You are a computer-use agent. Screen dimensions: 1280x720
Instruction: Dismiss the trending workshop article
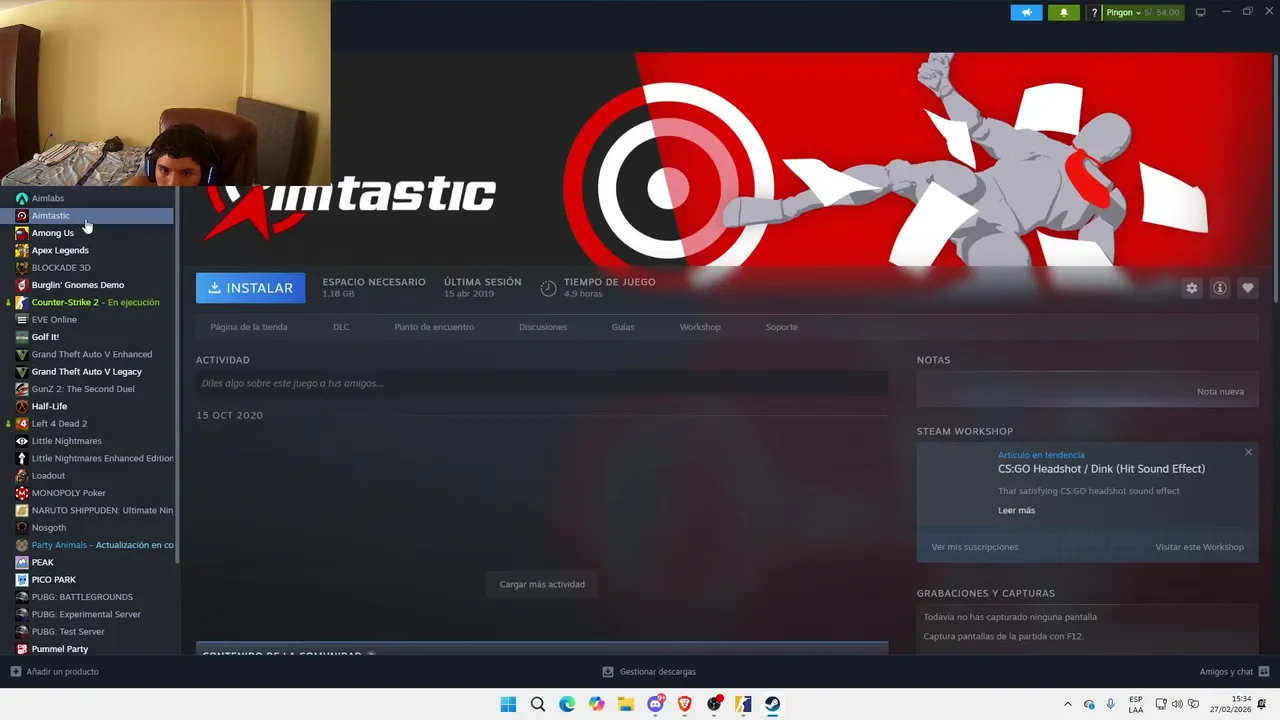(x=1248, y=453)
